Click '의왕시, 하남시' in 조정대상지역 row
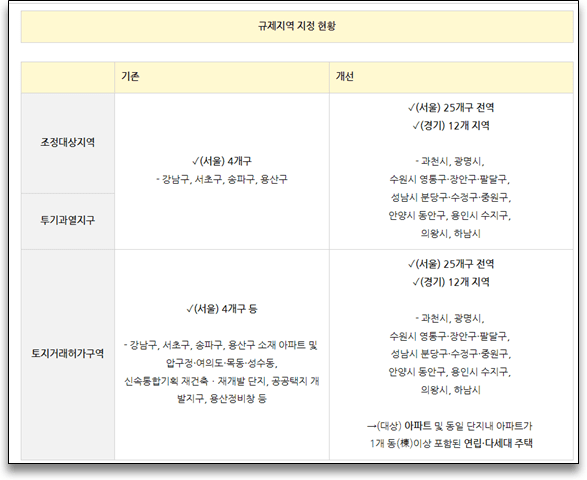 pyautogui.click(x=451, y=233)
